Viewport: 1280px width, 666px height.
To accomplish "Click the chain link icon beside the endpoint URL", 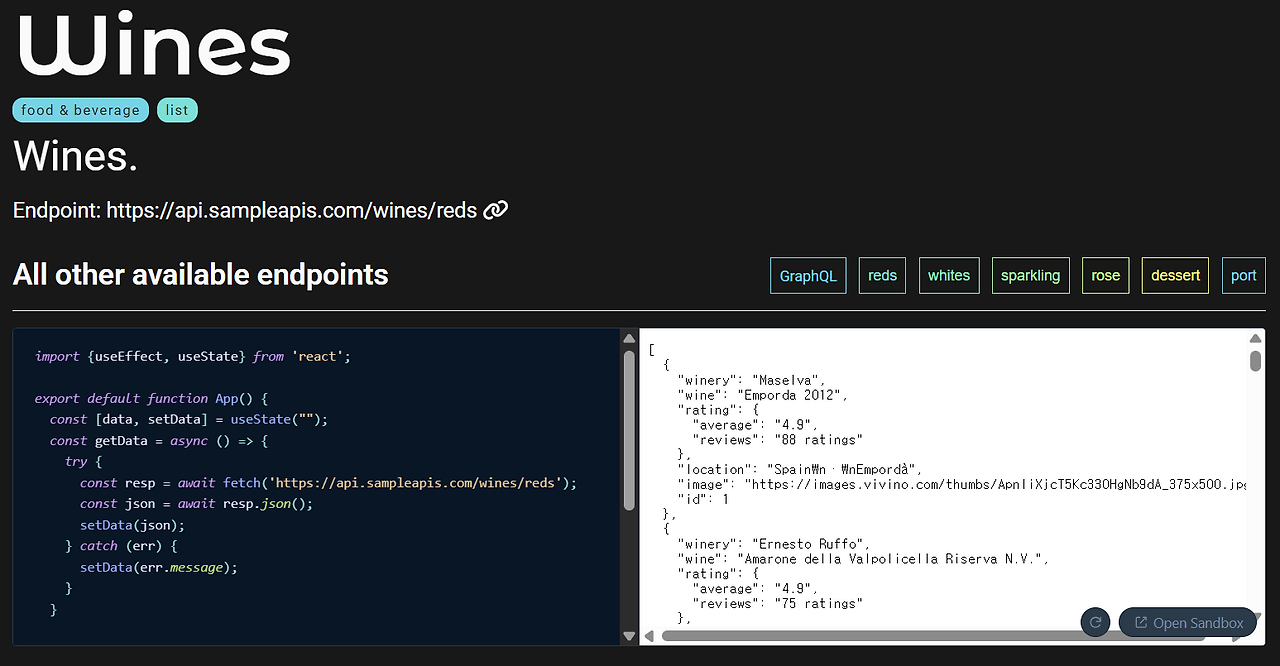I will (x=496, y=211).
